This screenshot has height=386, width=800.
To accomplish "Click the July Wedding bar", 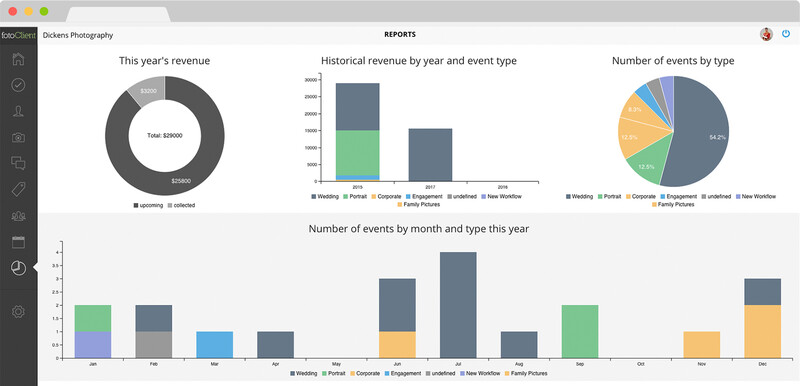I will click(458, 305).
